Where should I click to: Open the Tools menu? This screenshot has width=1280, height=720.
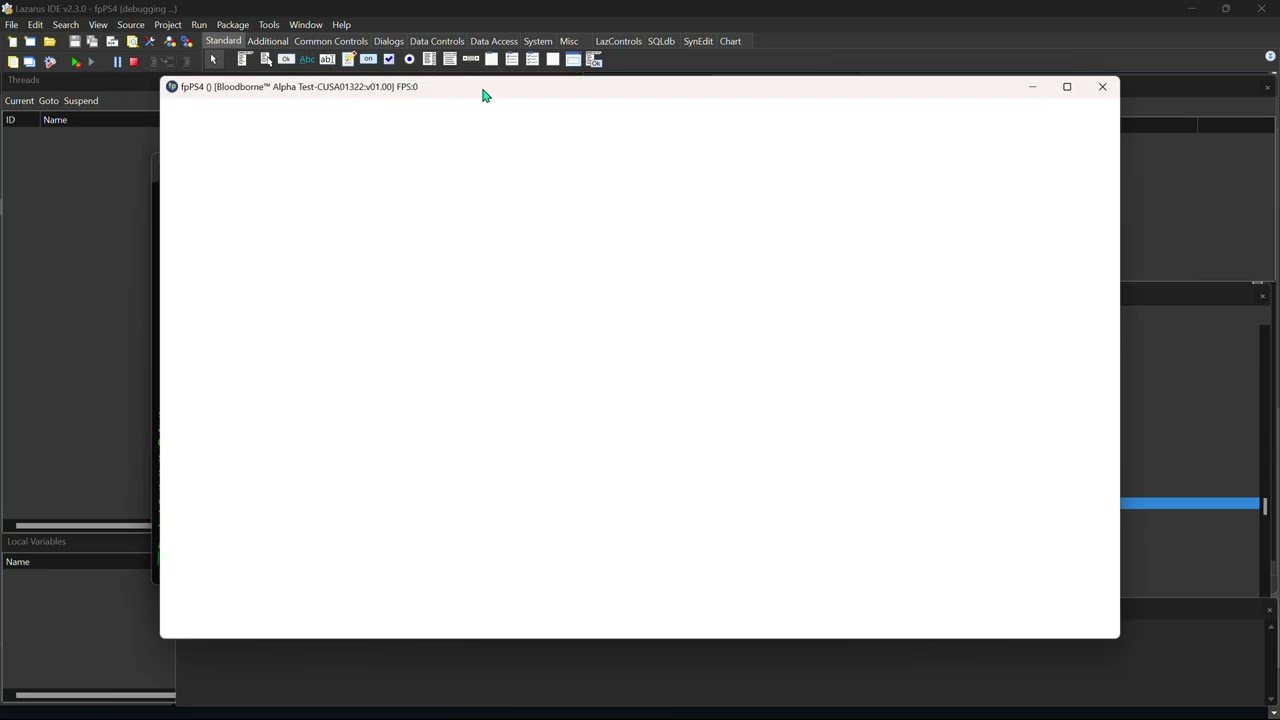click(269, 25)
